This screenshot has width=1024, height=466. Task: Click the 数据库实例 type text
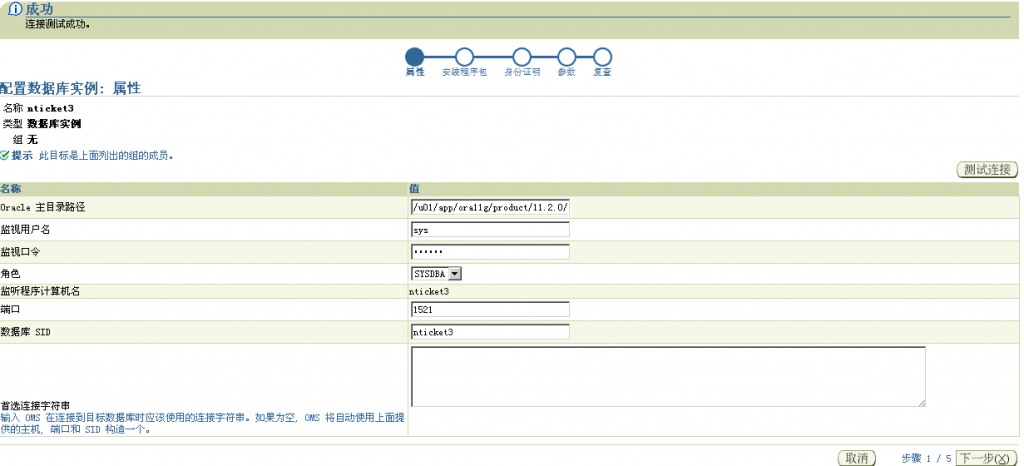(54, 123)
